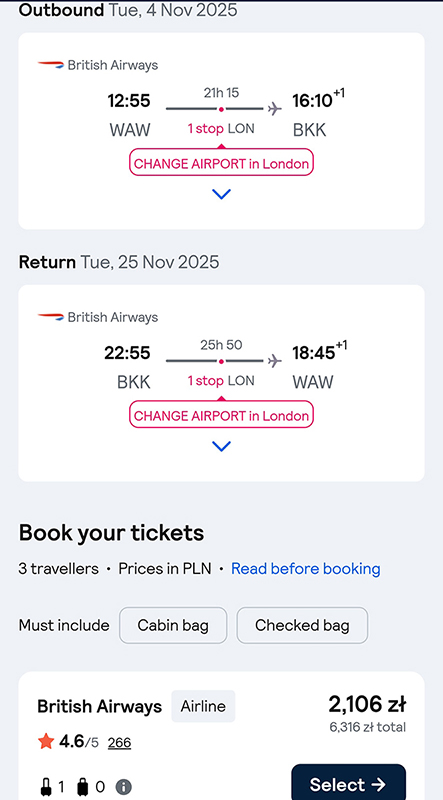
Task: Click return British Airways logo
Action: [x=51, y=317]
